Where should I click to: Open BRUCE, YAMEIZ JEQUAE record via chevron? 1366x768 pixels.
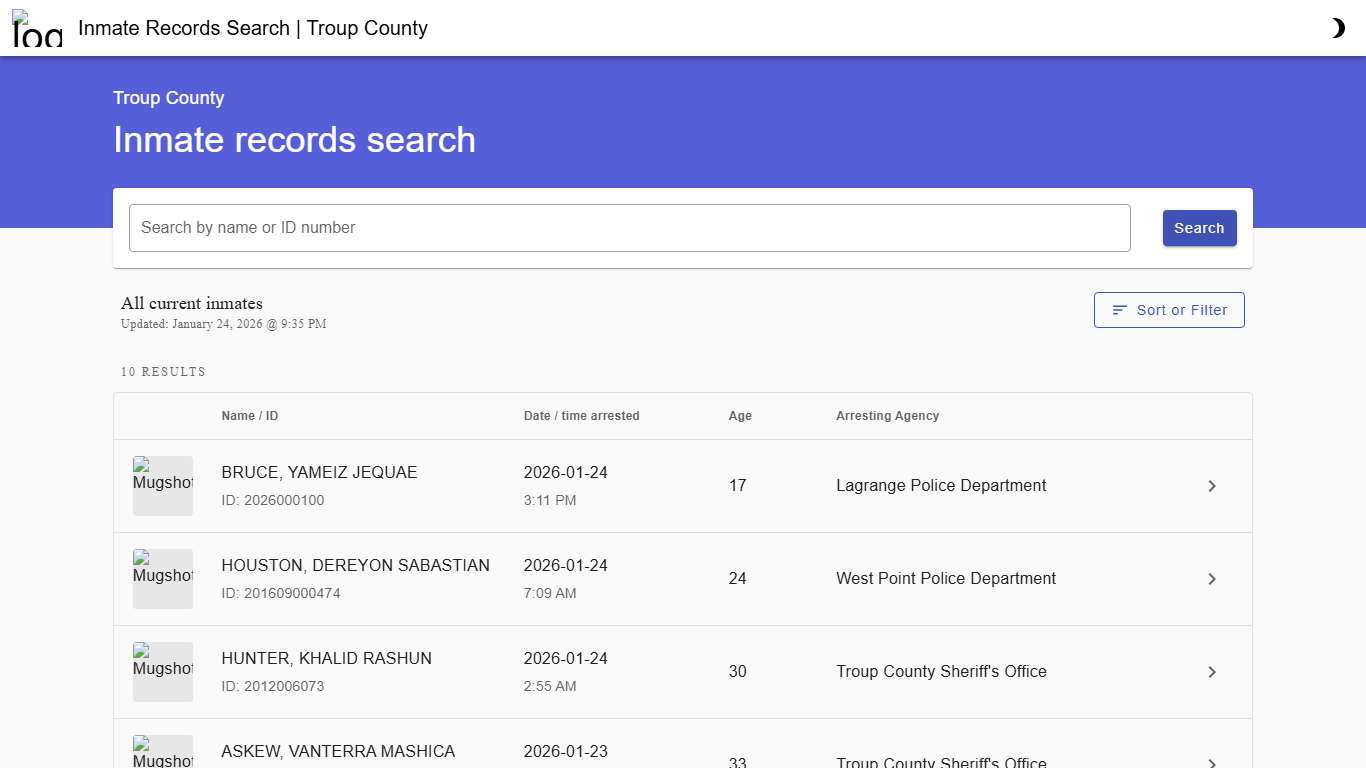[1212, 486]
